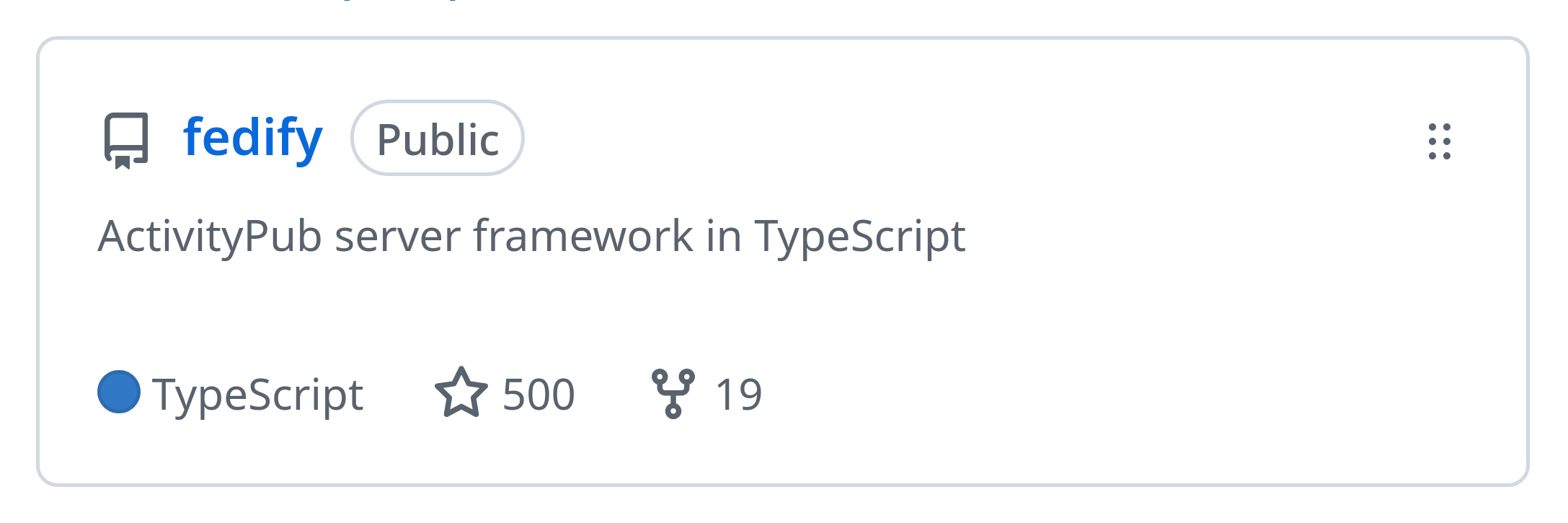
Task: Click the bottom dots of drag handle
Action: [x=1439, y=154]
